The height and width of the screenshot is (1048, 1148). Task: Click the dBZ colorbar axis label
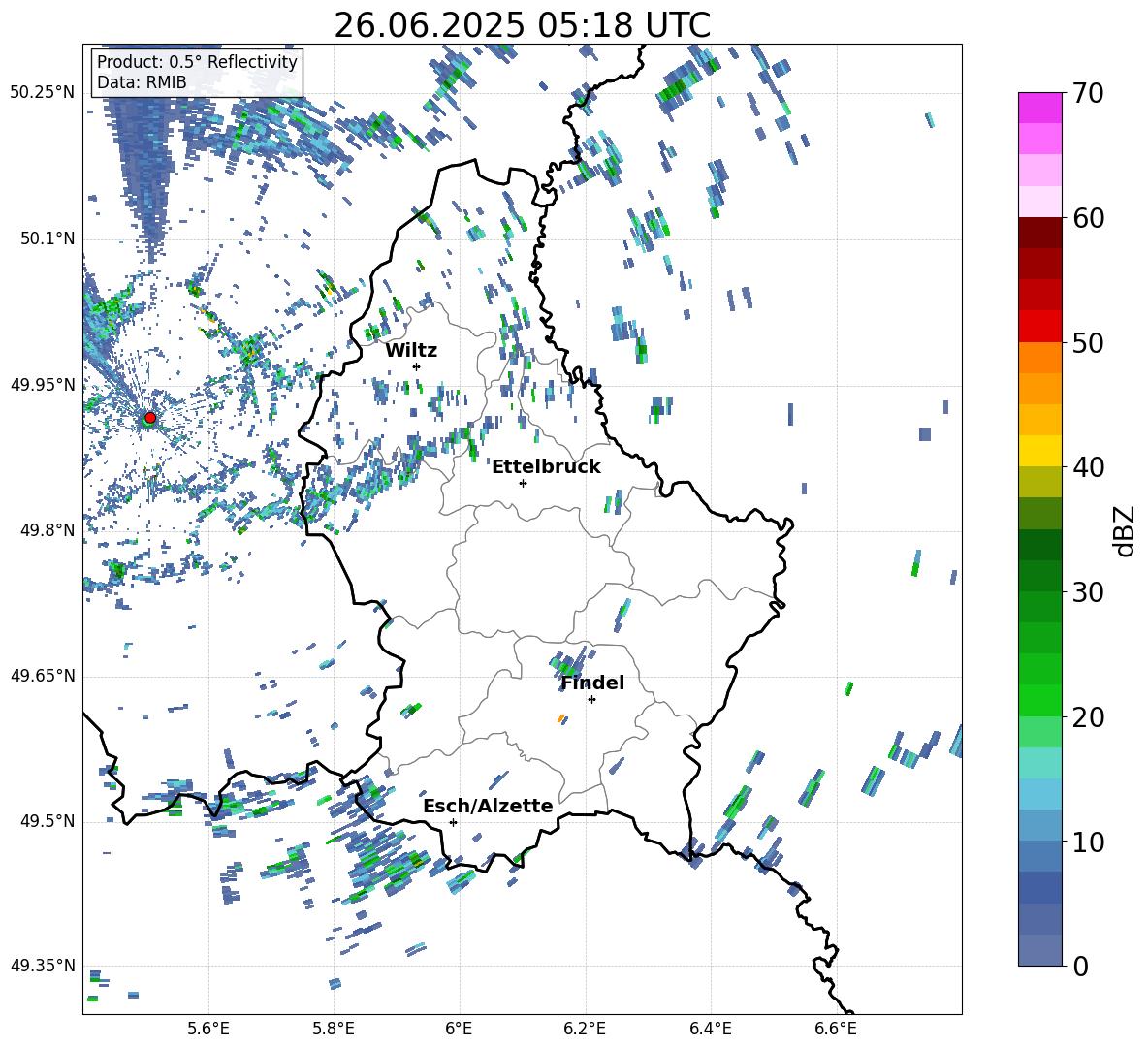[1126, 530]
